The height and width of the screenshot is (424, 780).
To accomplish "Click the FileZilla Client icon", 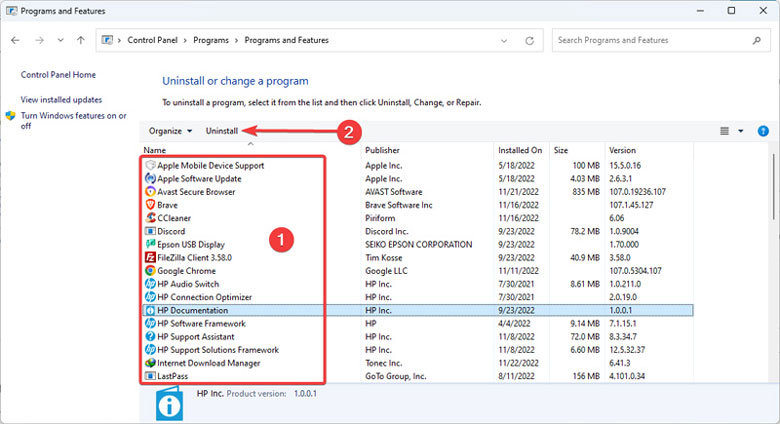I will click(150, 257).
